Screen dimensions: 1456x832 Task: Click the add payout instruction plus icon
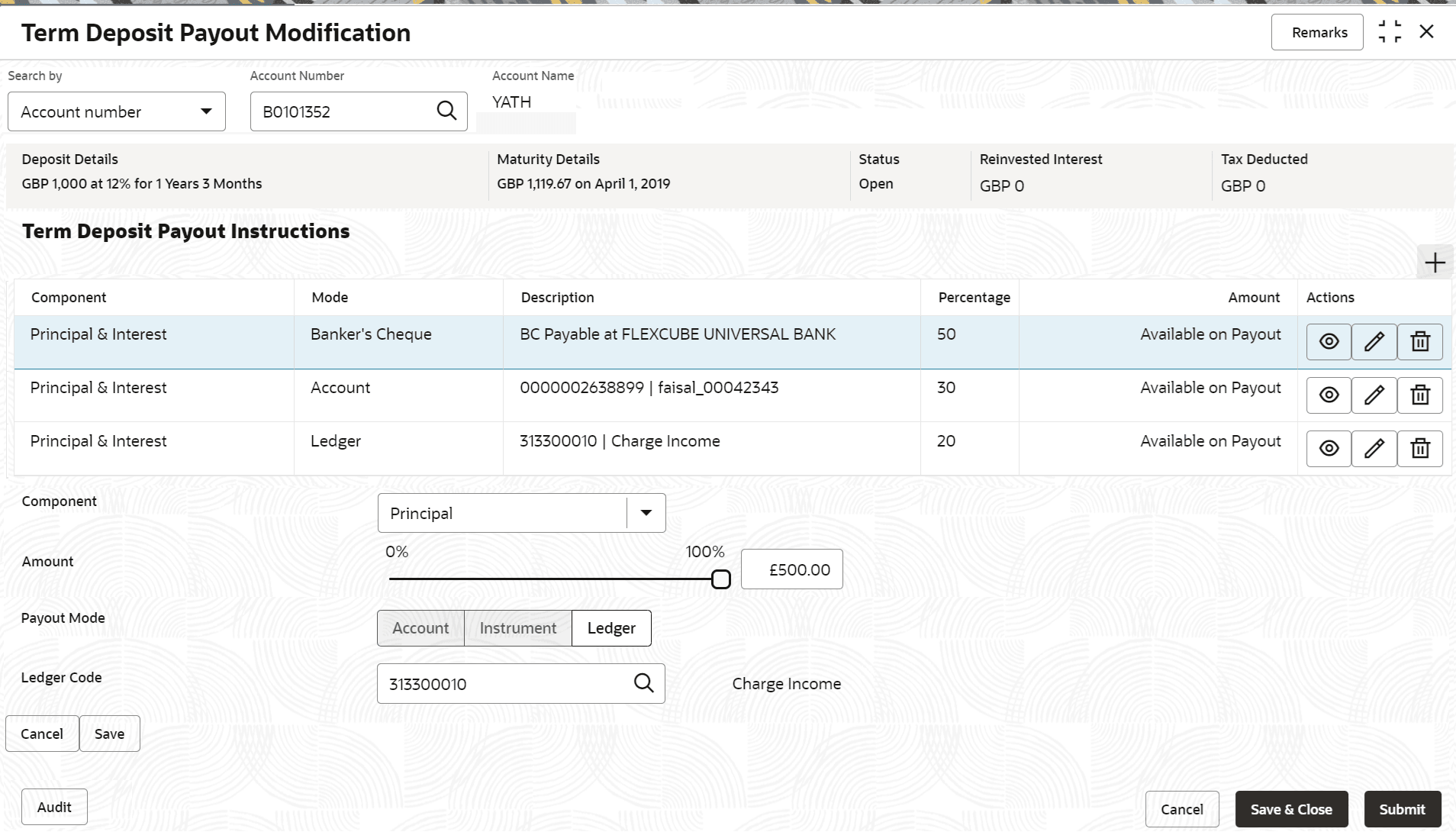point(1435,263)
